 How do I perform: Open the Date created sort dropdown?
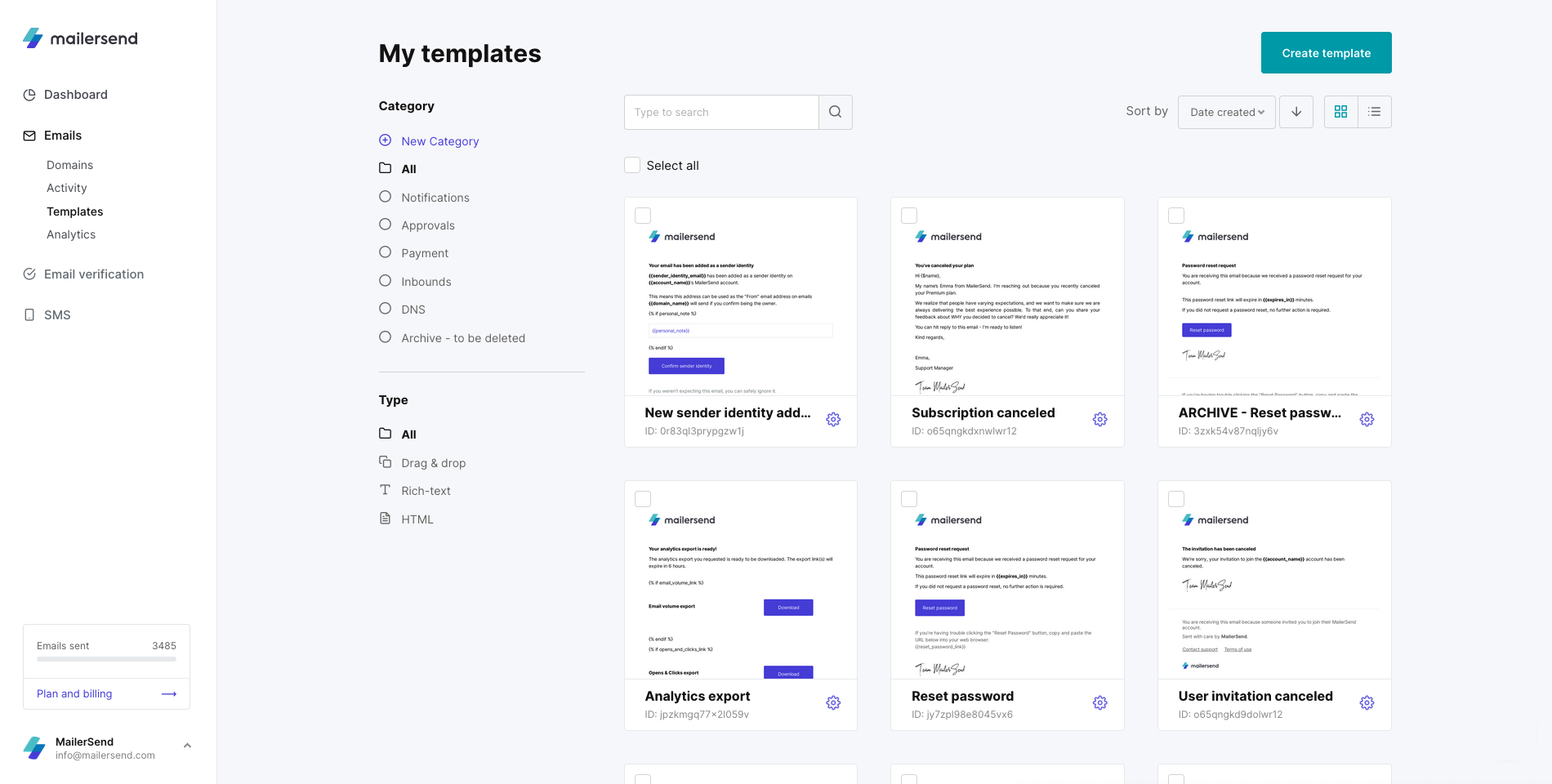coord(1226,113)
